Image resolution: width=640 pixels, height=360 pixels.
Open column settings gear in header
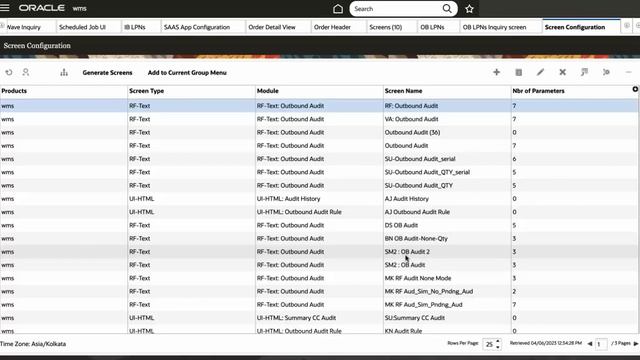635,89
